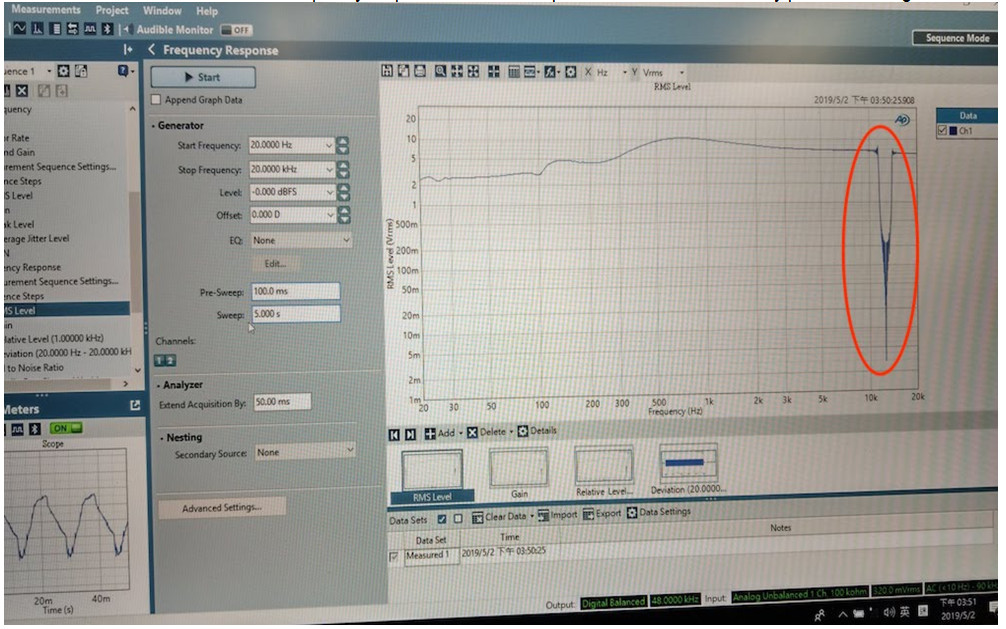The height and width of the screenshot is (629, 1006).
Task: Open the Help menu
Action: [x=207, y=12]
